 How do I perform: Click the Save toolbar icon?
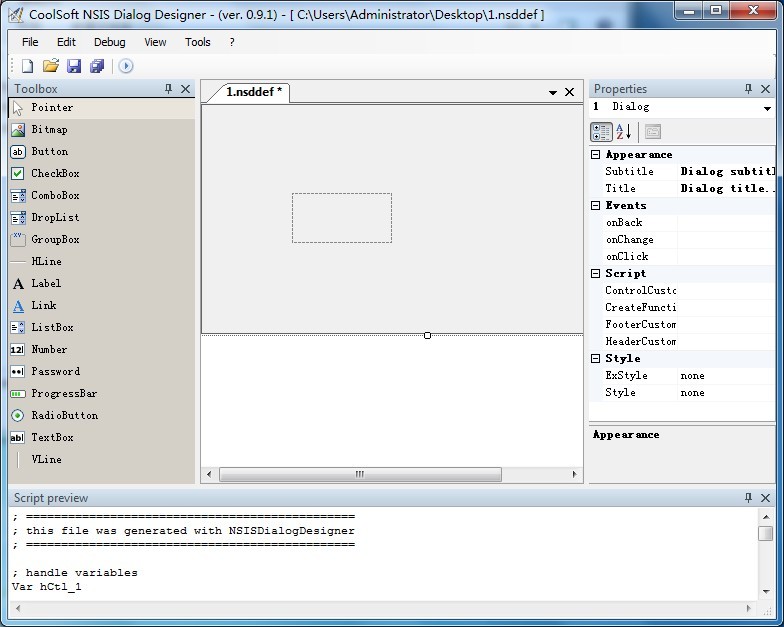pyautogui.click(x=74, y=66)
